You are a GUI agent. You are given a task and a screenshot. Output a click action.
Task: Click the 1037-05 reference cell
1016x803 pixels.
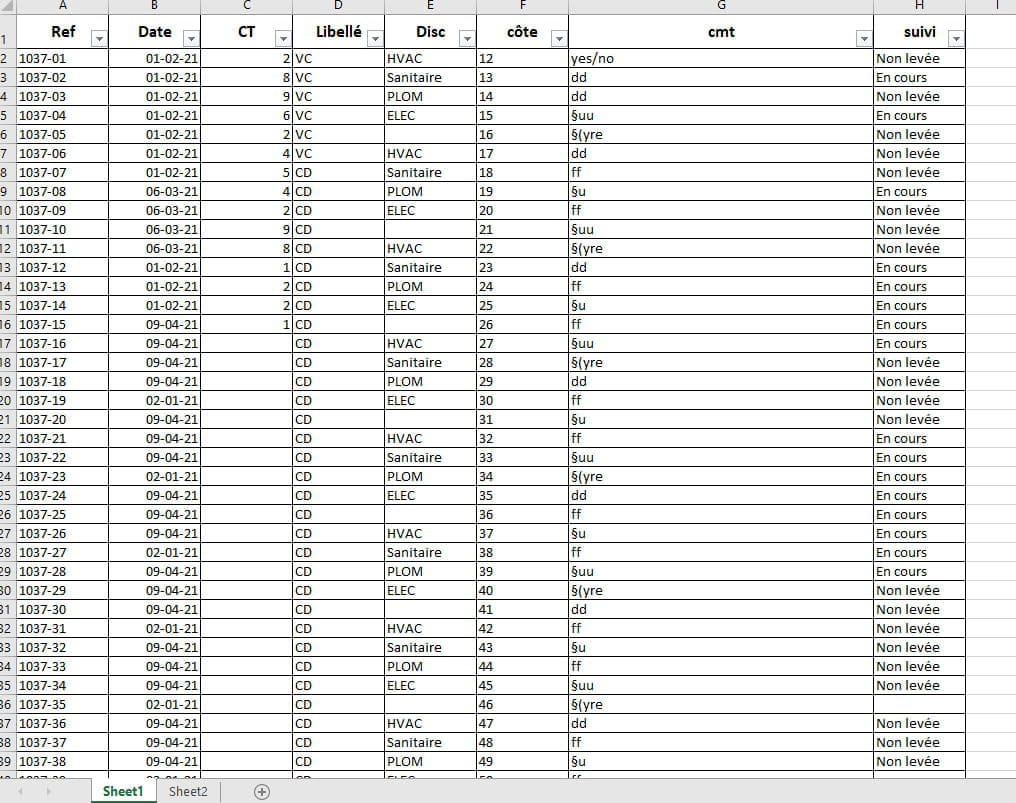[x=62, y=134]
